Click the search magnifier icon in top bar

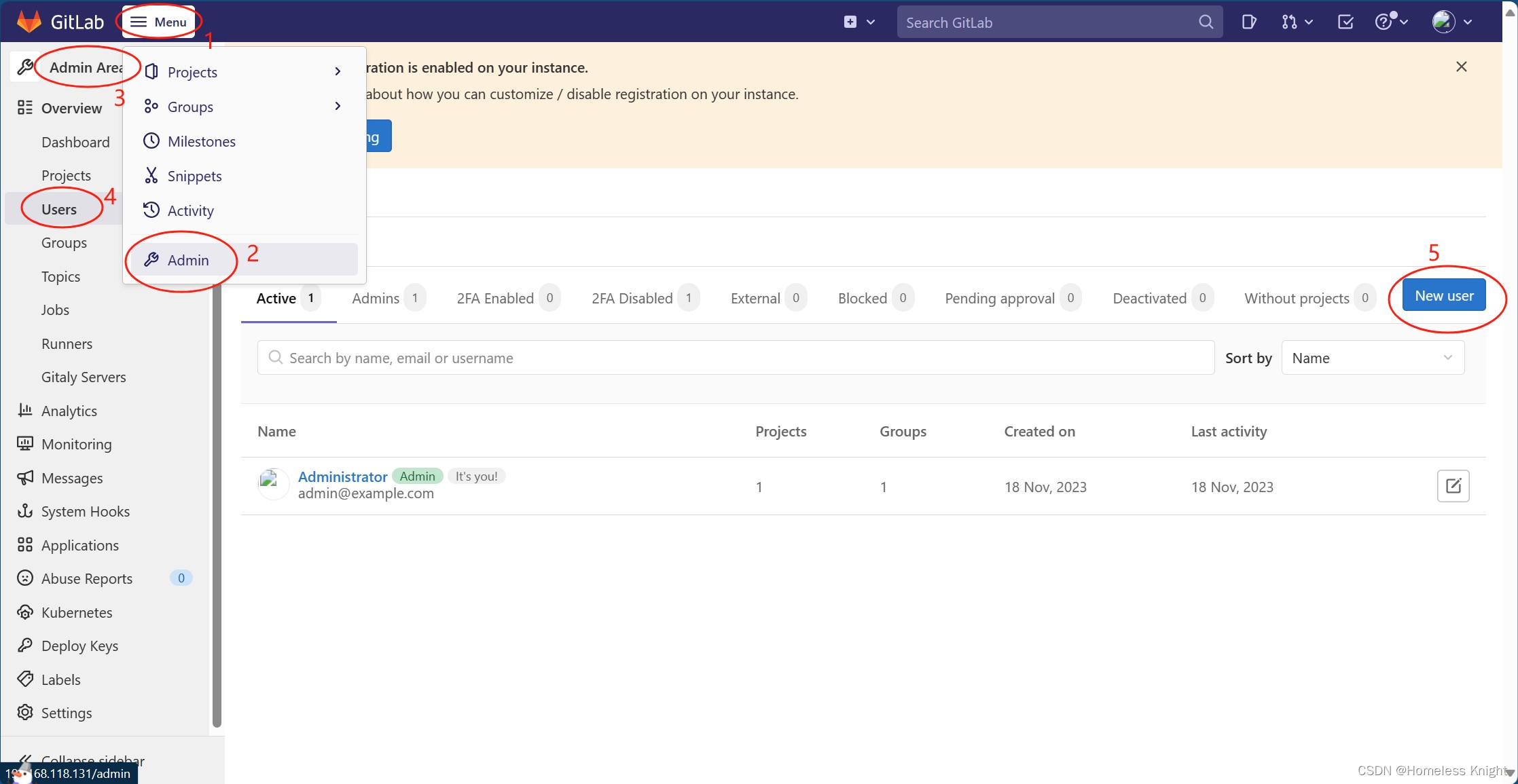pos(1206,22)
